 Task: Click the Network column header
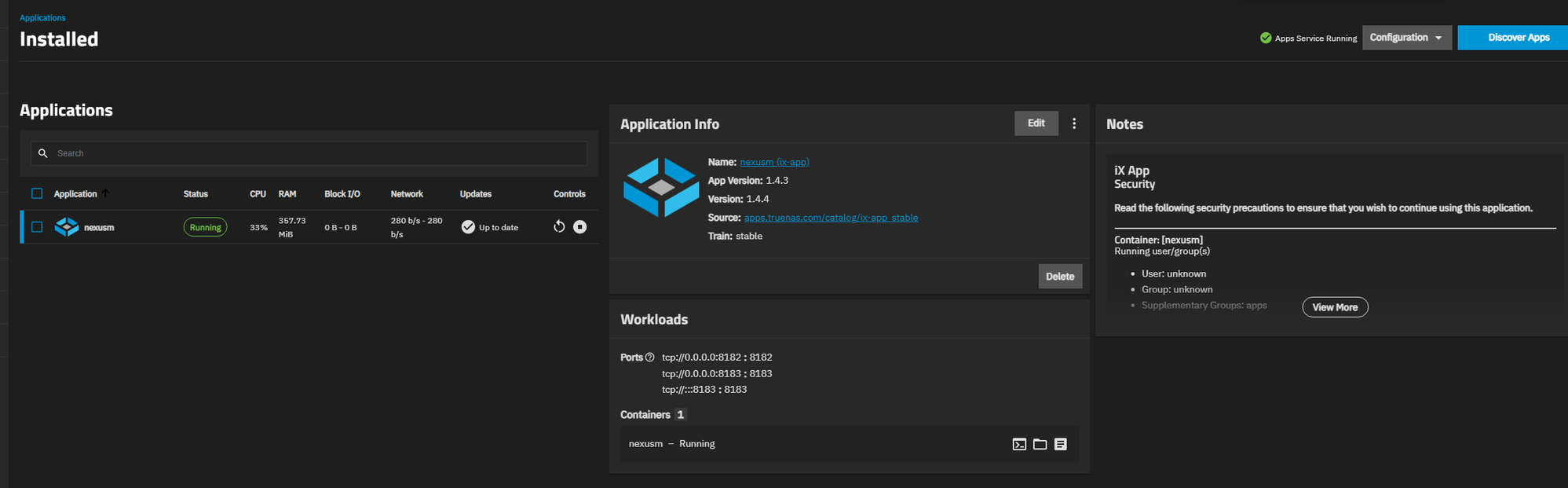(x=407, y=194)
